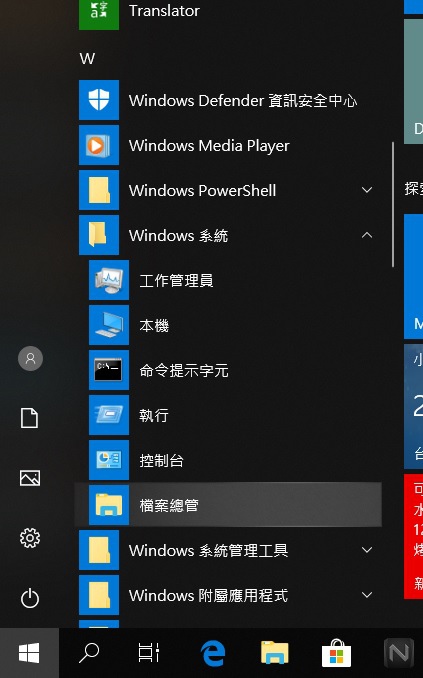Select the 'Windows Media Player' label
423x678 pixels.
click(x=209, y=146)
